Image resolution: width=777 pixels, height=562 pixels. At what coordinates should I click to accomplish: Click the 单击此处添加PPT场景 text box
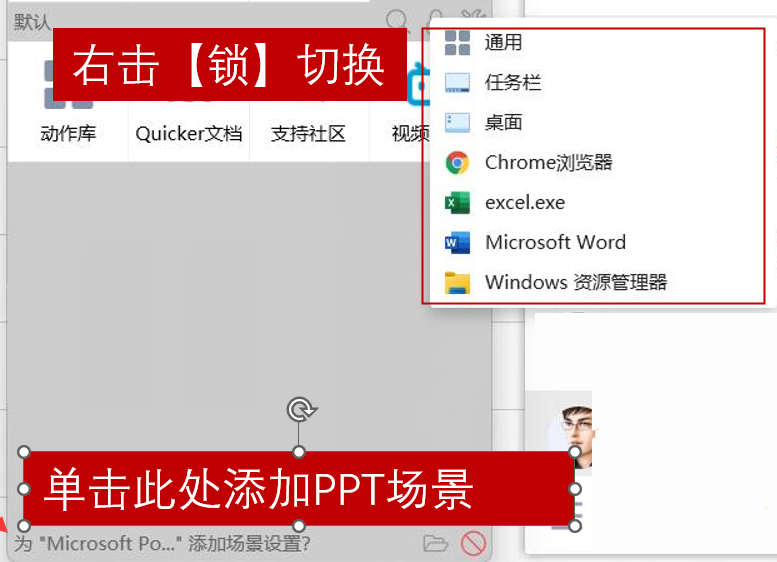[299, 489]
